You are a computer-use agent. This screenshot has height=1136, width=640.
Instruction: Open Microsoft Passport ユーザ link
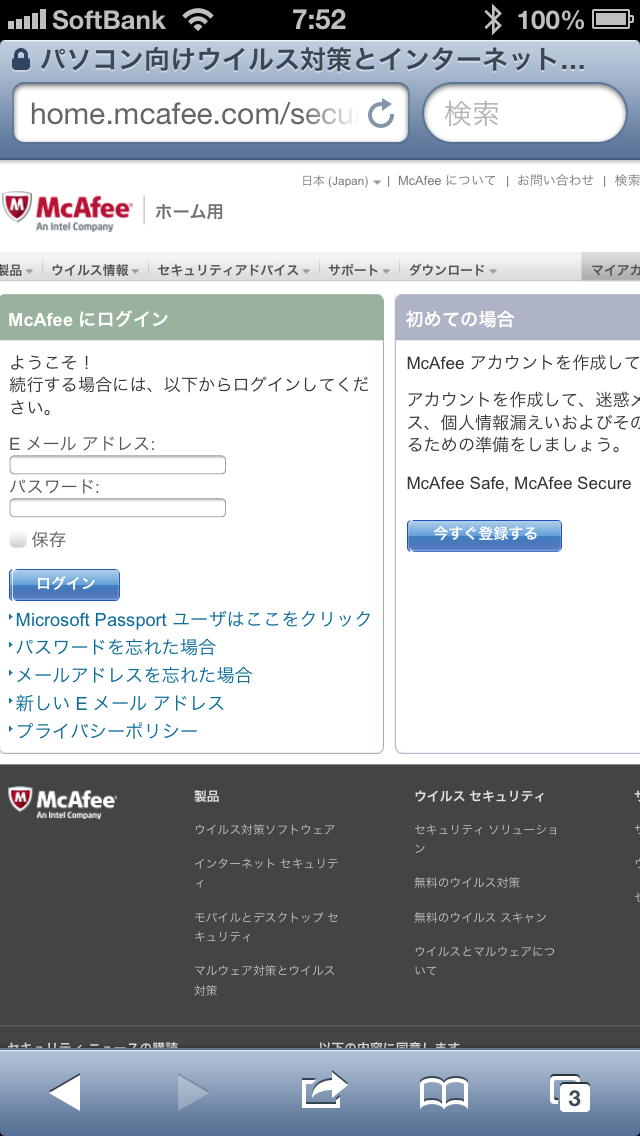[x=194, y=619]
